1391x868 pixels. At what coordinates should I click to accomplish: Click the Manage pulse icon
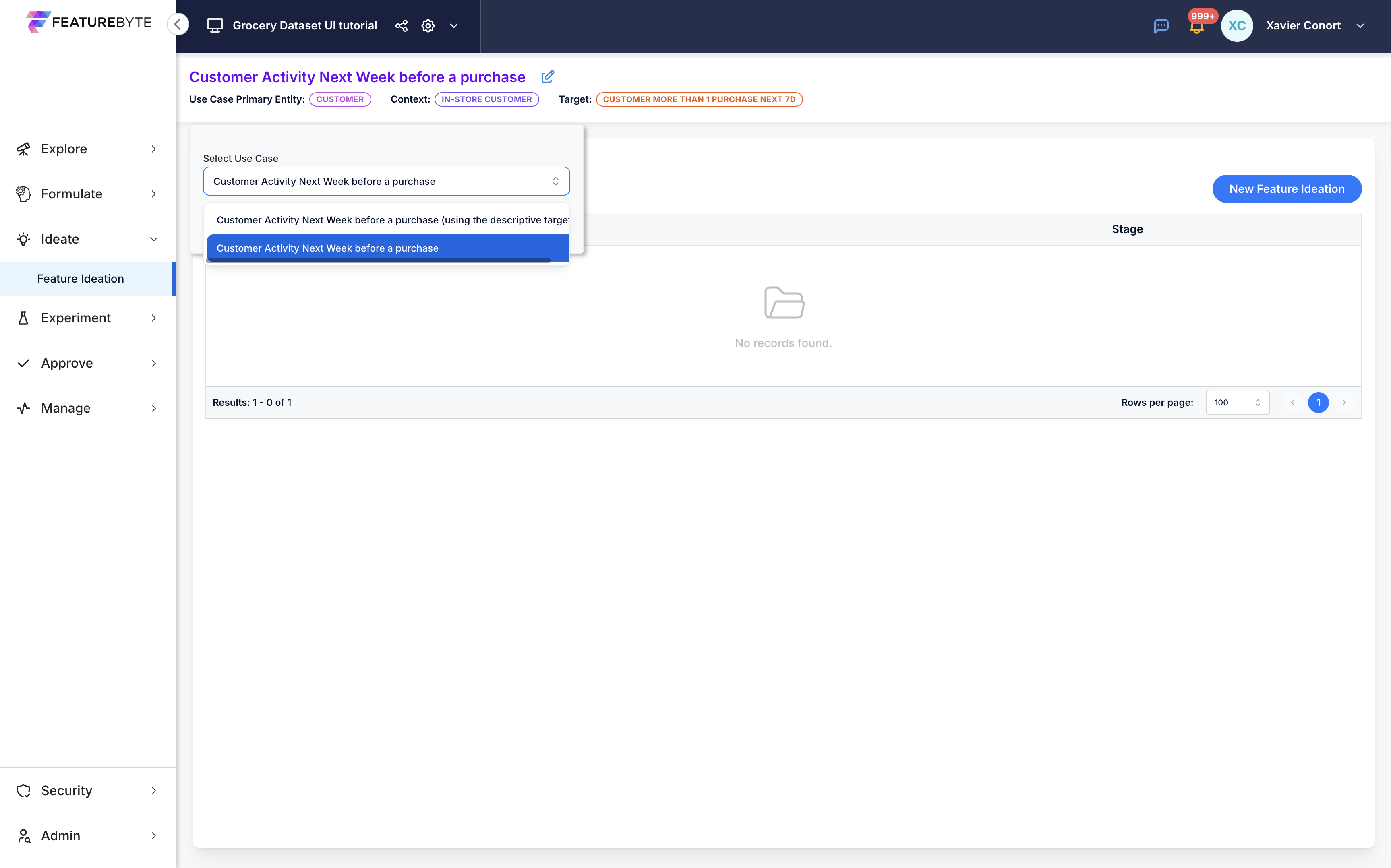click(23, 408)
